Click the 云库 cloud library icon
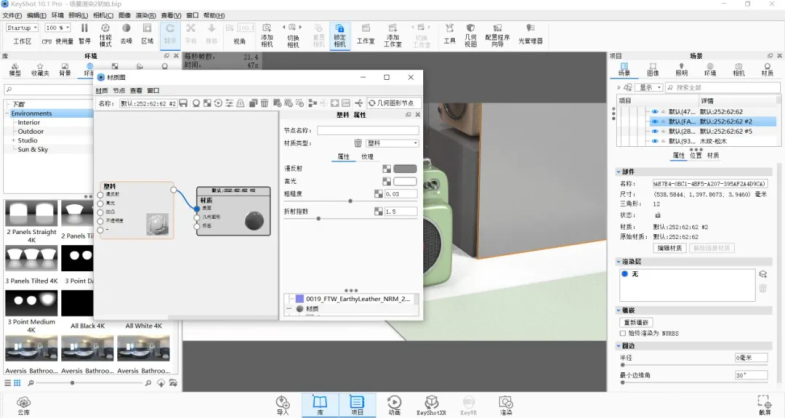Screen dimensions: 785x418 [x=23, y=401]
